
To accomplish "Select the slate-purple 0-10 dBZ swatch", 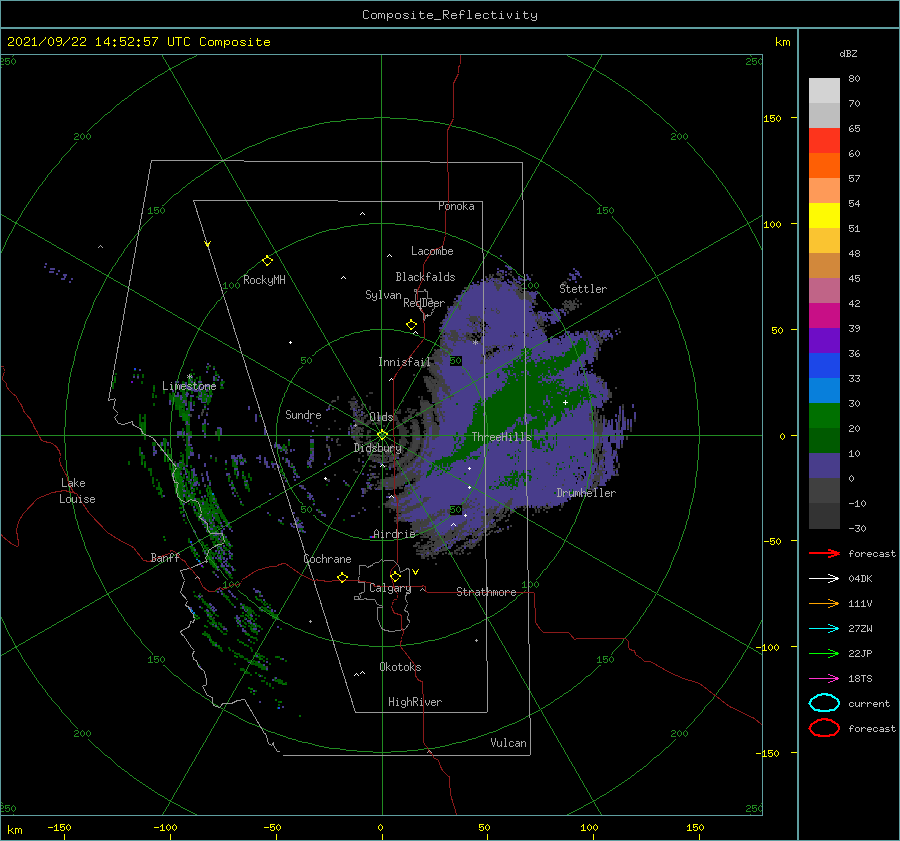I will (x=824, y=466).
